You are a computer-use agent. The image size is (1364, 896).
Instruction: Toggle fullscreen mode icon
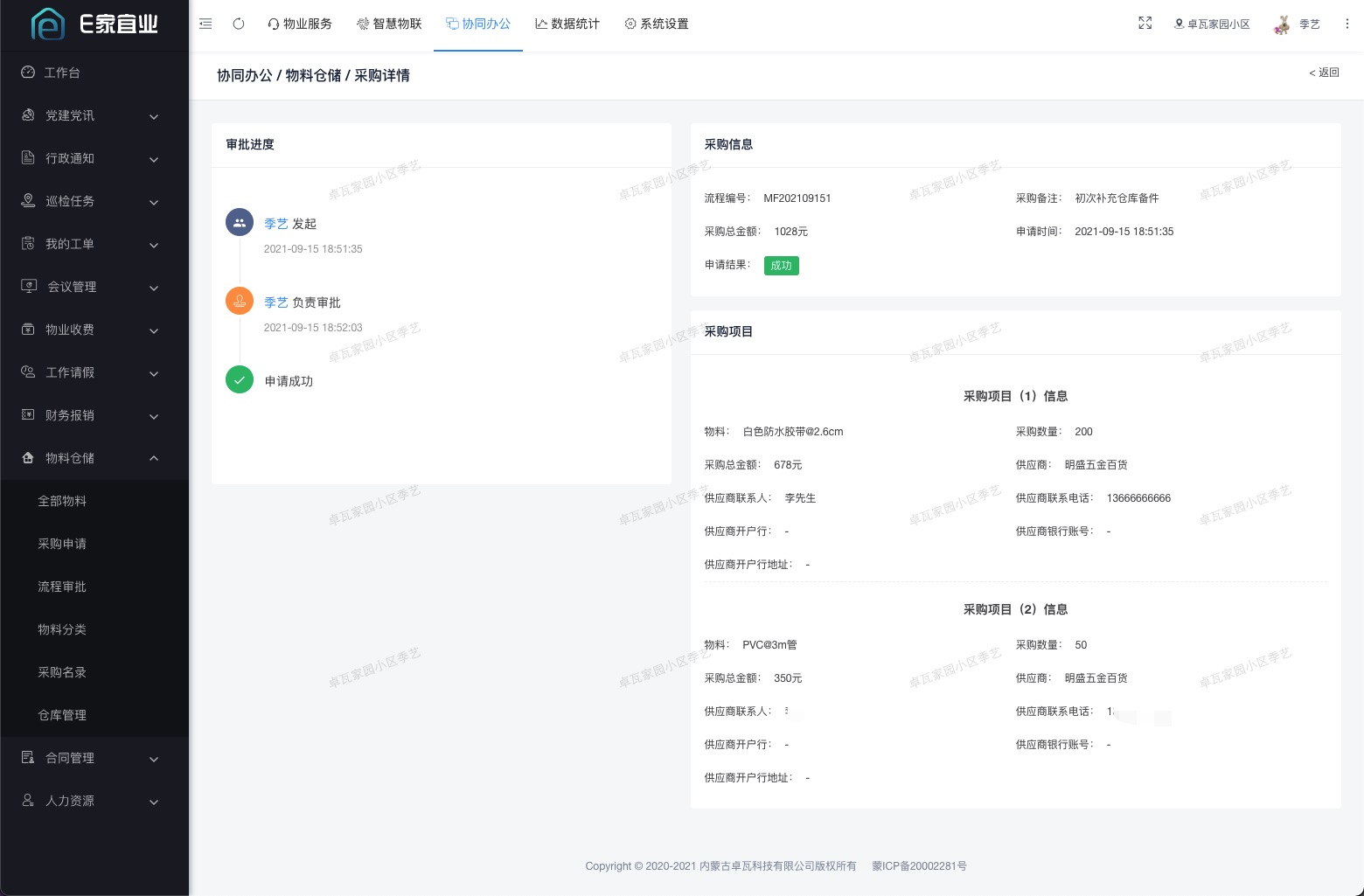point(1145,24)
